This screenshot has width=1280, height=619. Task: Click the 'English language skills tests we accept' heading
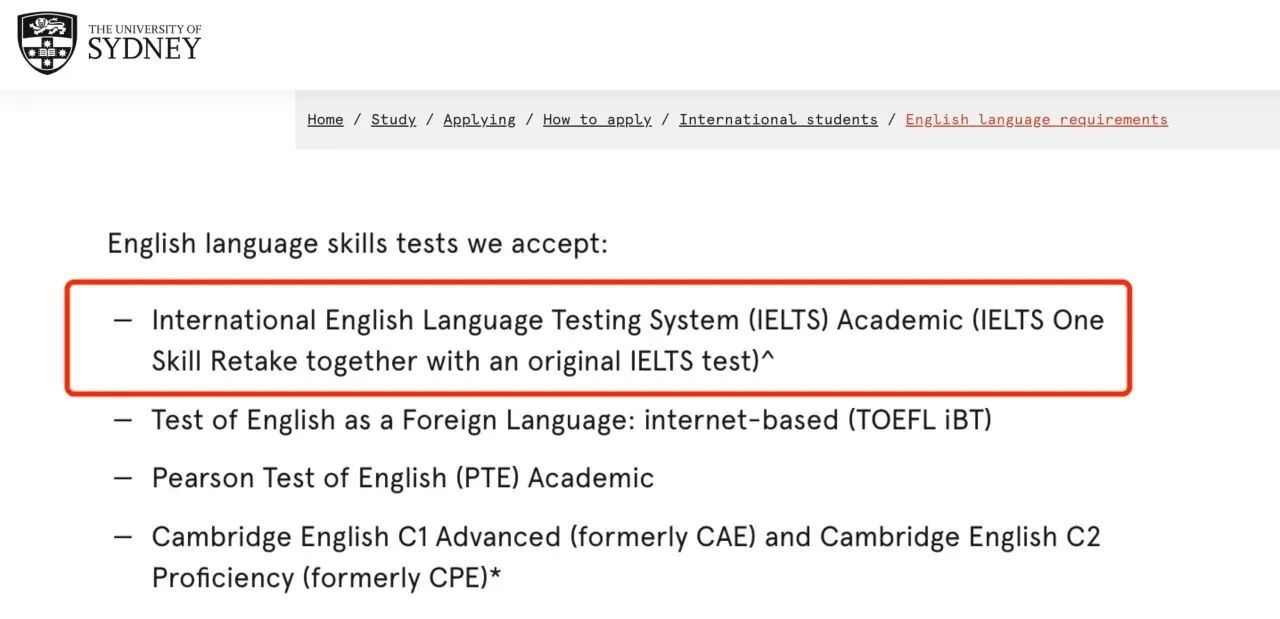[x=357, y=243]
